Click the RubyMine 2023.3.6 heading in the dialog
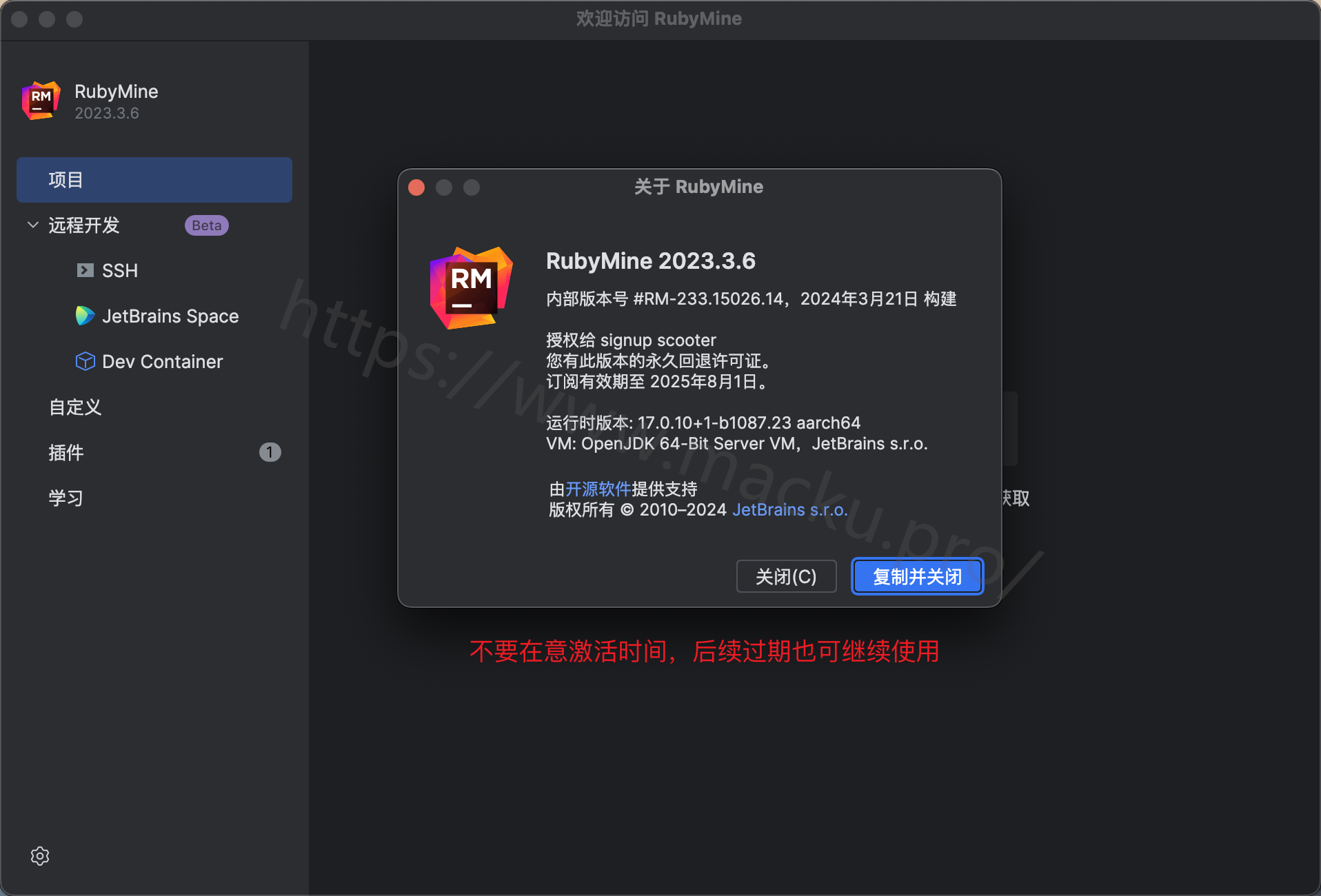The image size is (1321, 896). 651,261
